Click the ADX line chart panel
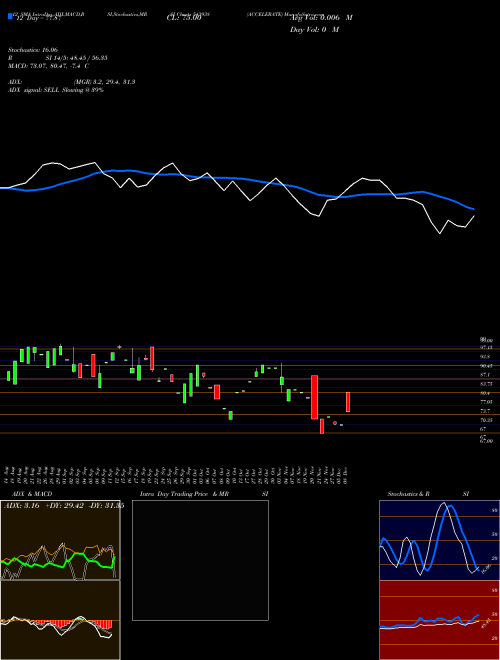 point(60,540)
